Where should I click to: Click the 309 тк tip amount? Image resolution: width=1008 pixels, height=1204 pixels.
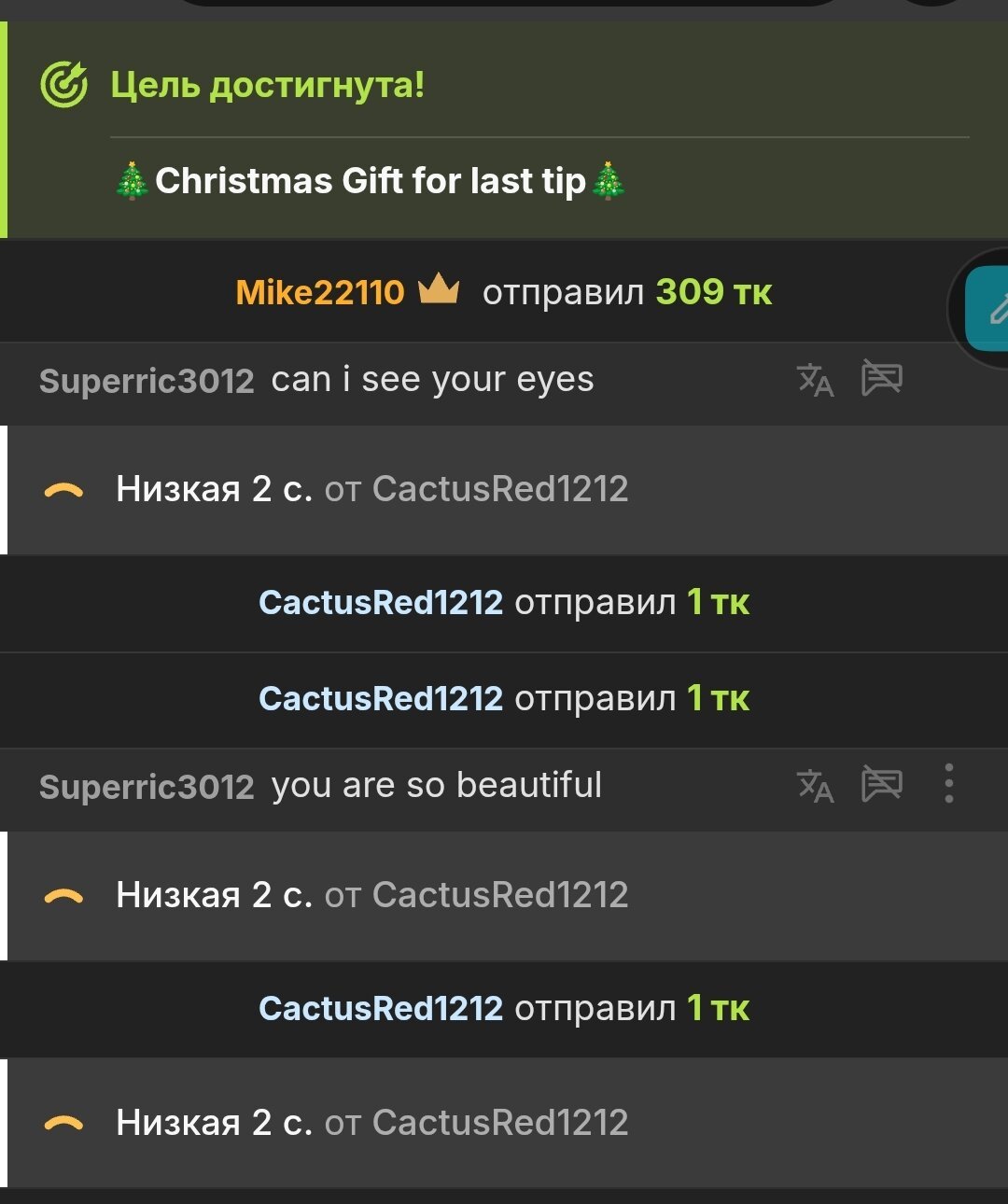click(714, 292)
